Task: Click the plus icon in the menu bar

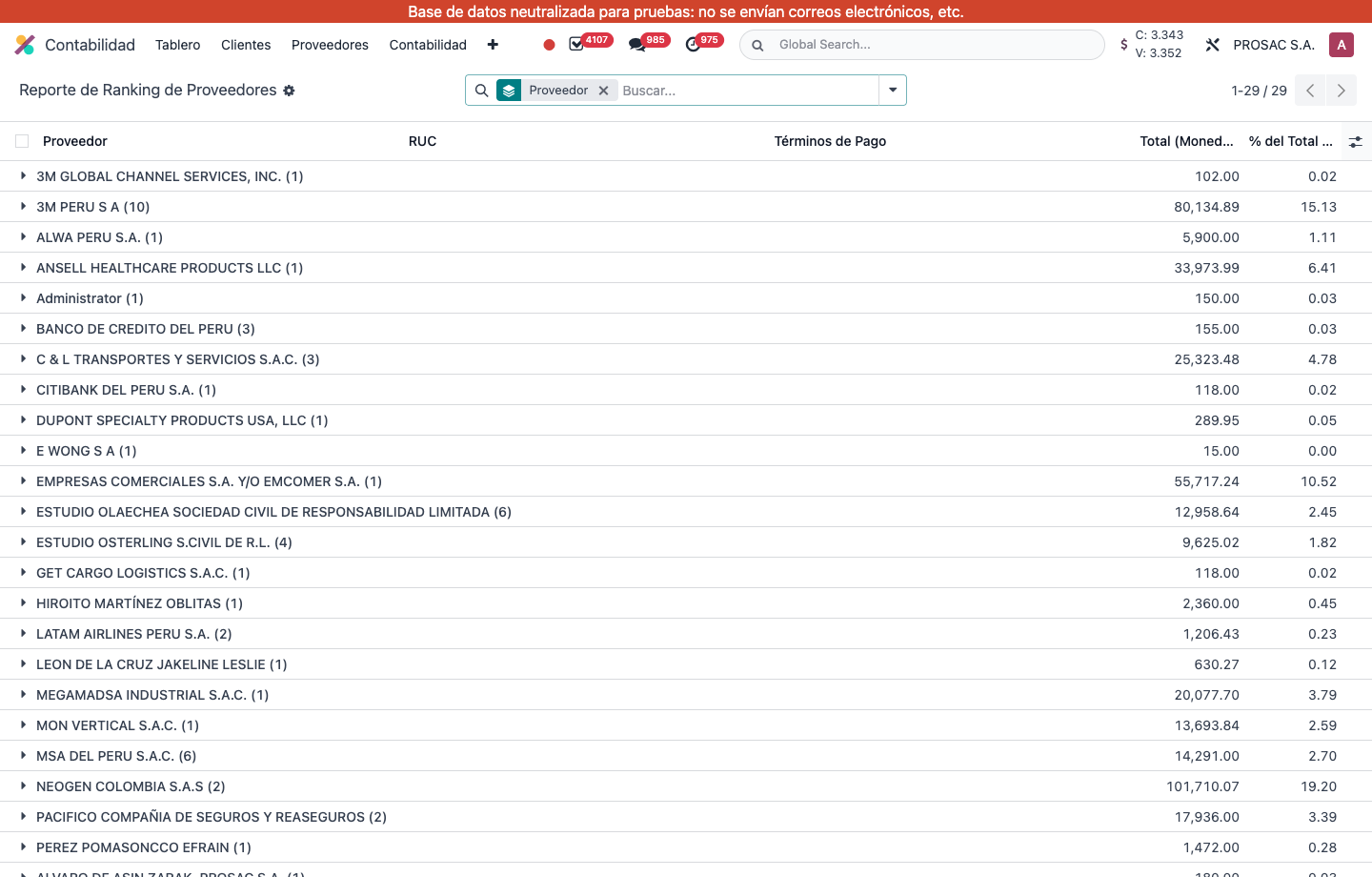Action: tap(493, 45)
